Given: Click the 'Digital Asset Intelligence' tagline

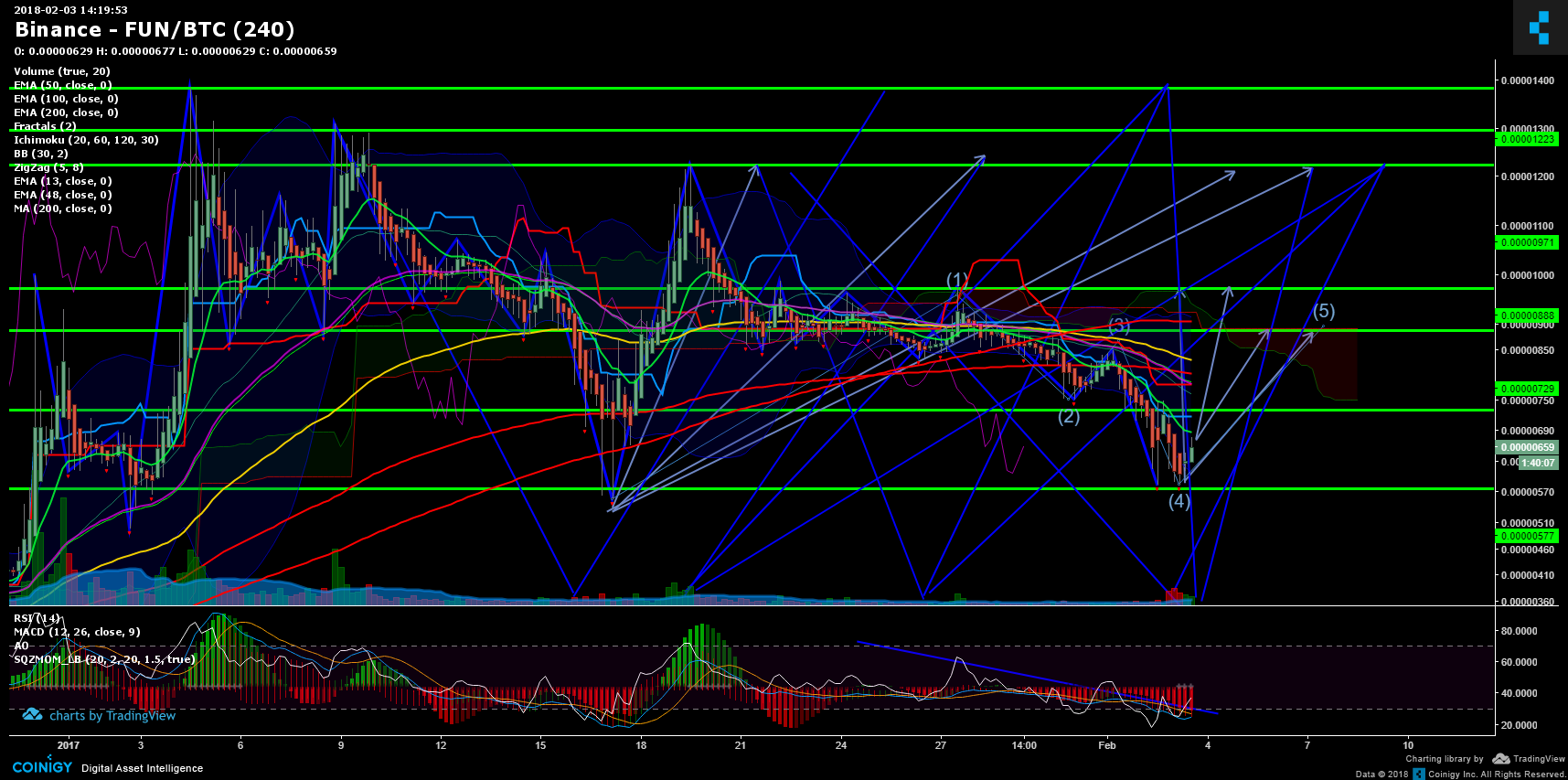Looking at the screenshot, I should tap(143, 768).
